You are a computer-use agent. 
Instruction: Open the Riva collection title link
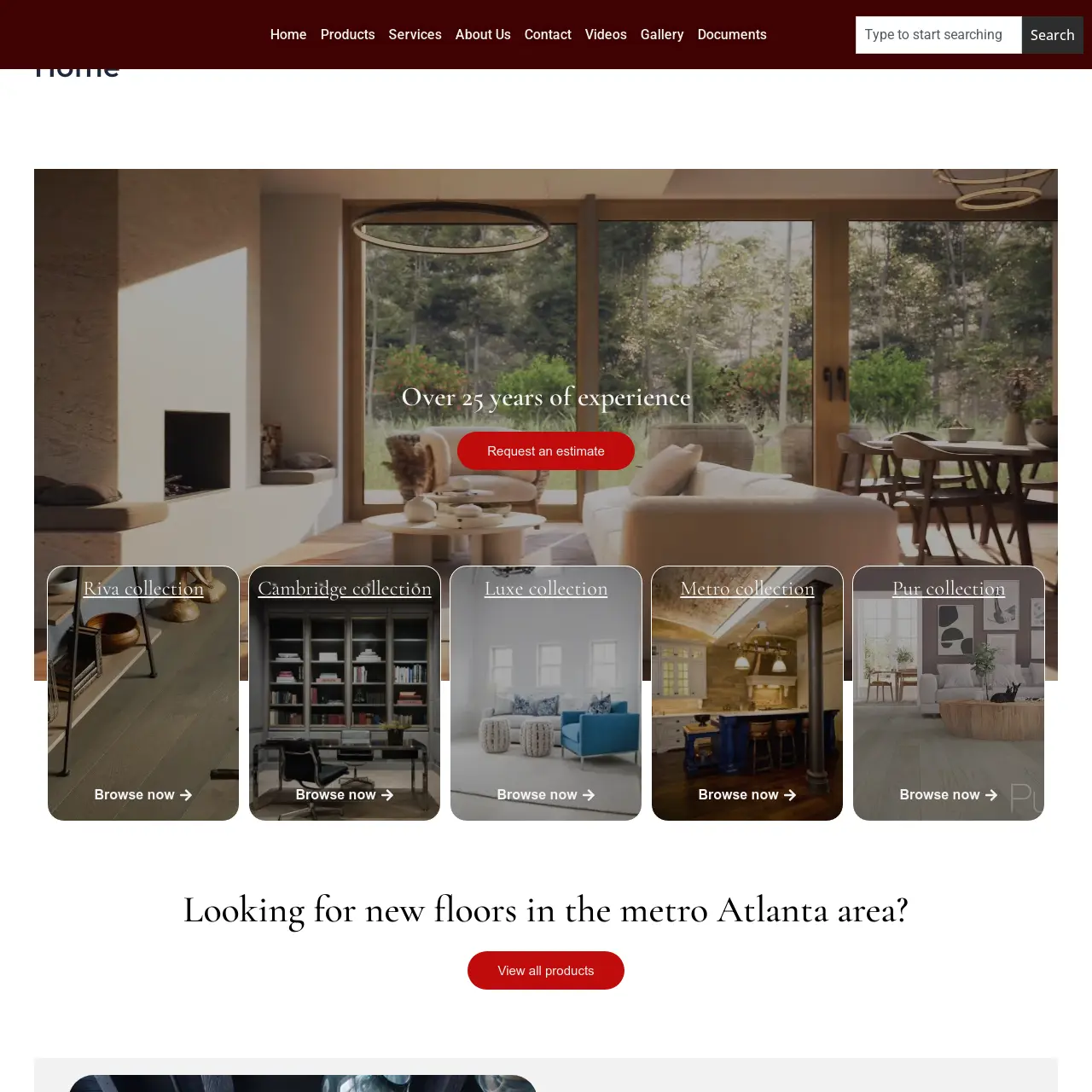pos(143,589)
